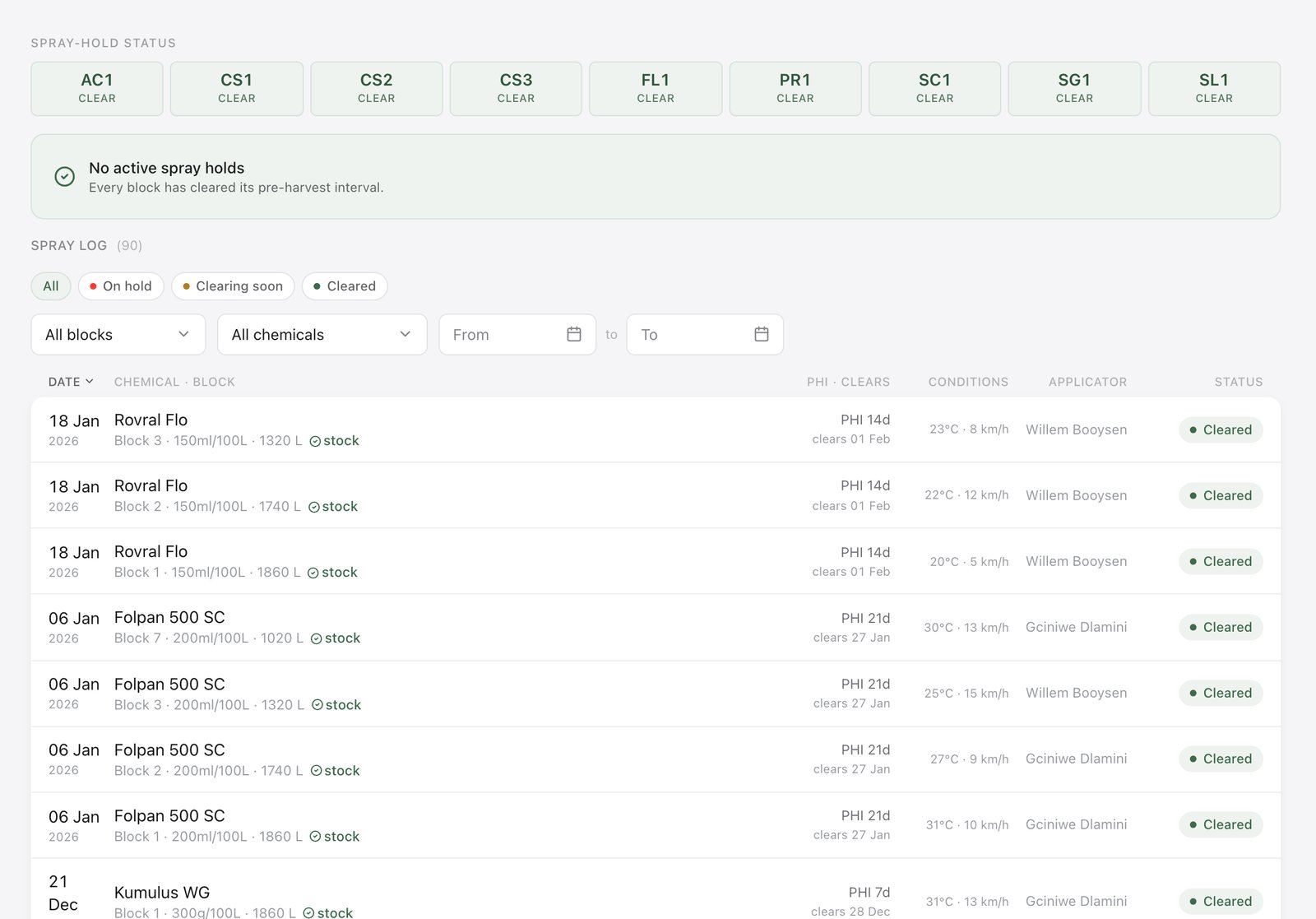The width and height of the screenshot is (1316, 919).
Task: Click the Kumulus WG chemical name
Action: click(x=162, y=893)
